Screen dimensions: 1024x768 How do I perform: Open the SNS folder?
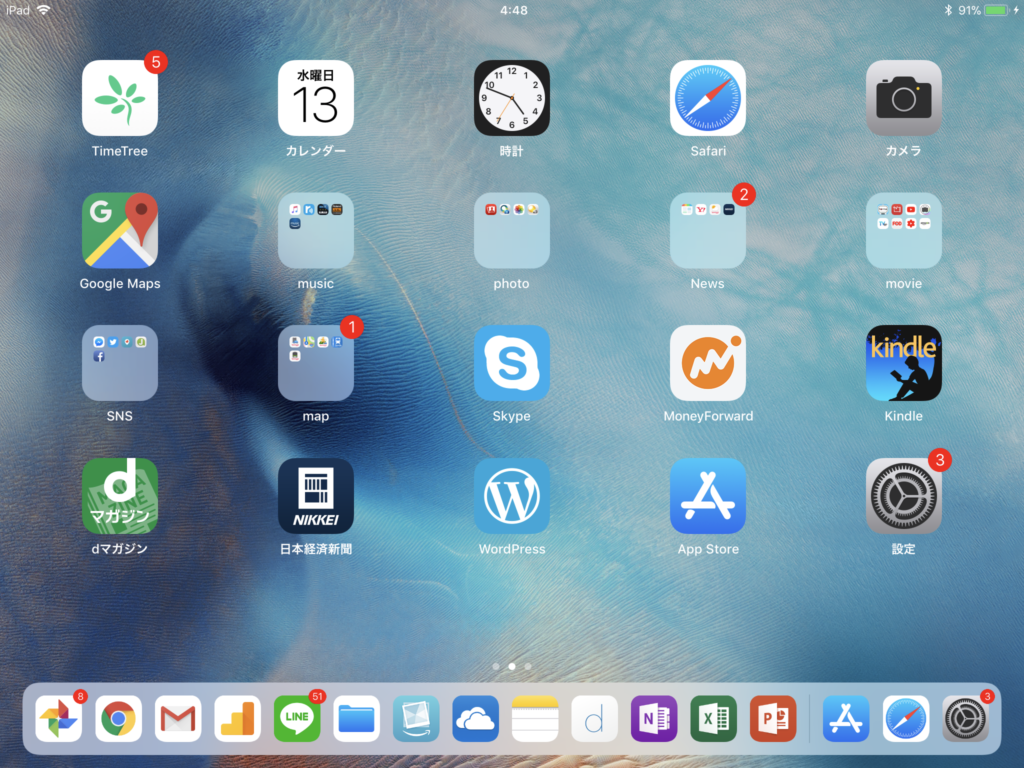120,363
